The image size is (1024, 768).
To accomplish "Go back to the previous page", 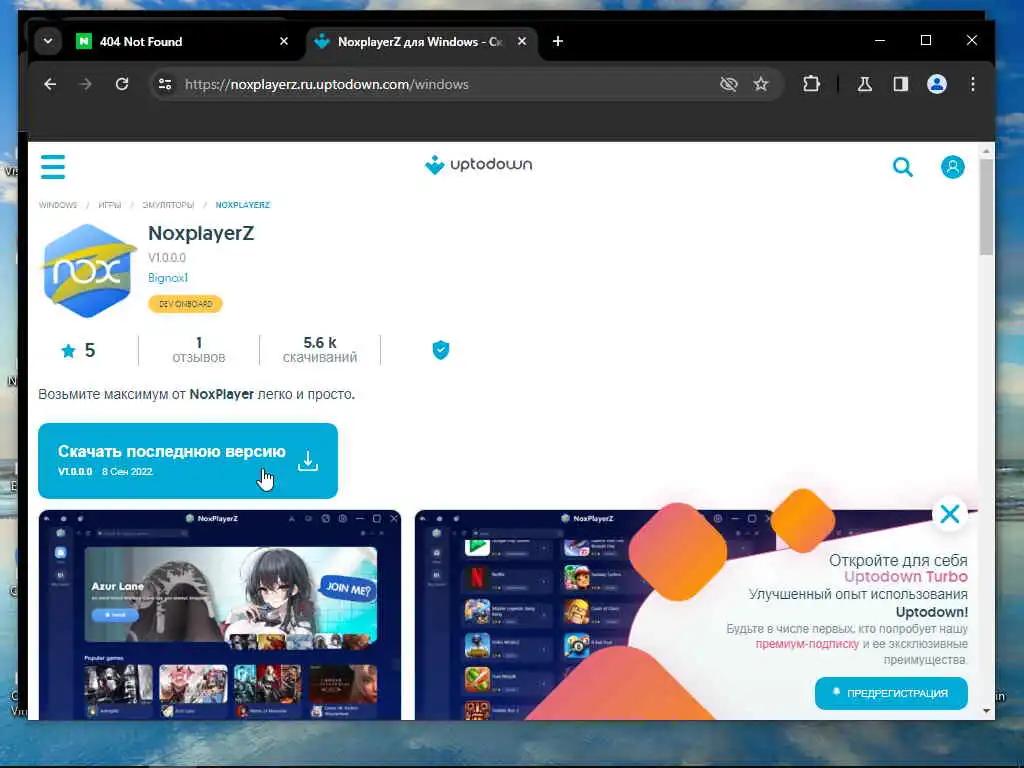I will click(x=50, y=84).
